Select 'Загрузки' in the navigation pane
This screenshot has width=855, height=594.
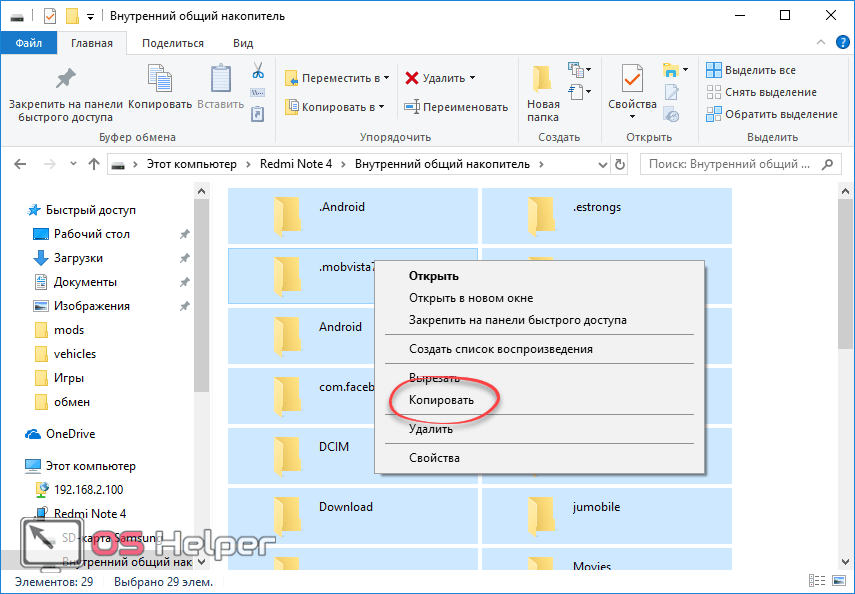(78, 258)
